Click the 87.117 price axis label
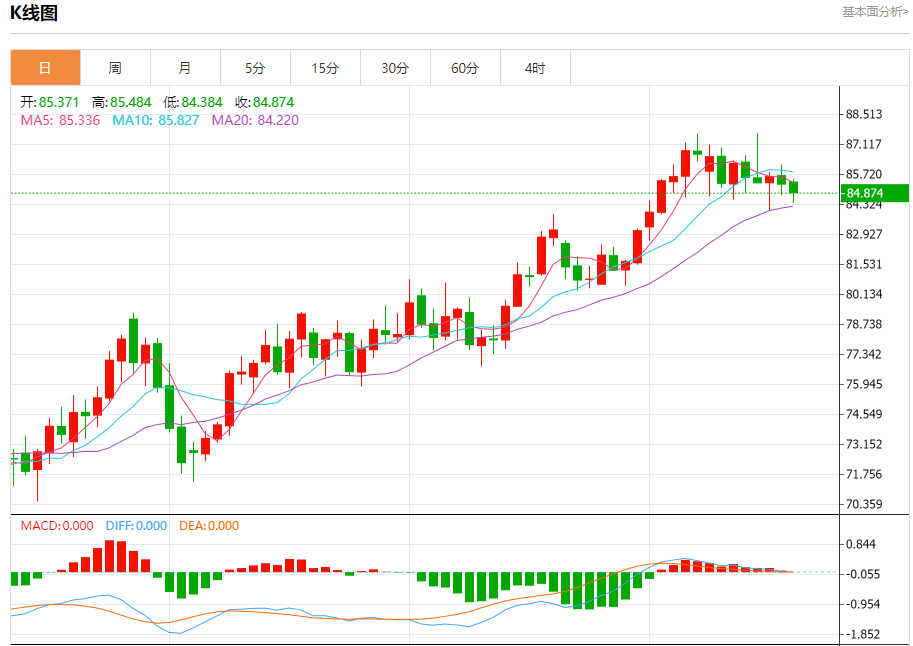Screen dimensions: 913x646 tap(864, 144)
